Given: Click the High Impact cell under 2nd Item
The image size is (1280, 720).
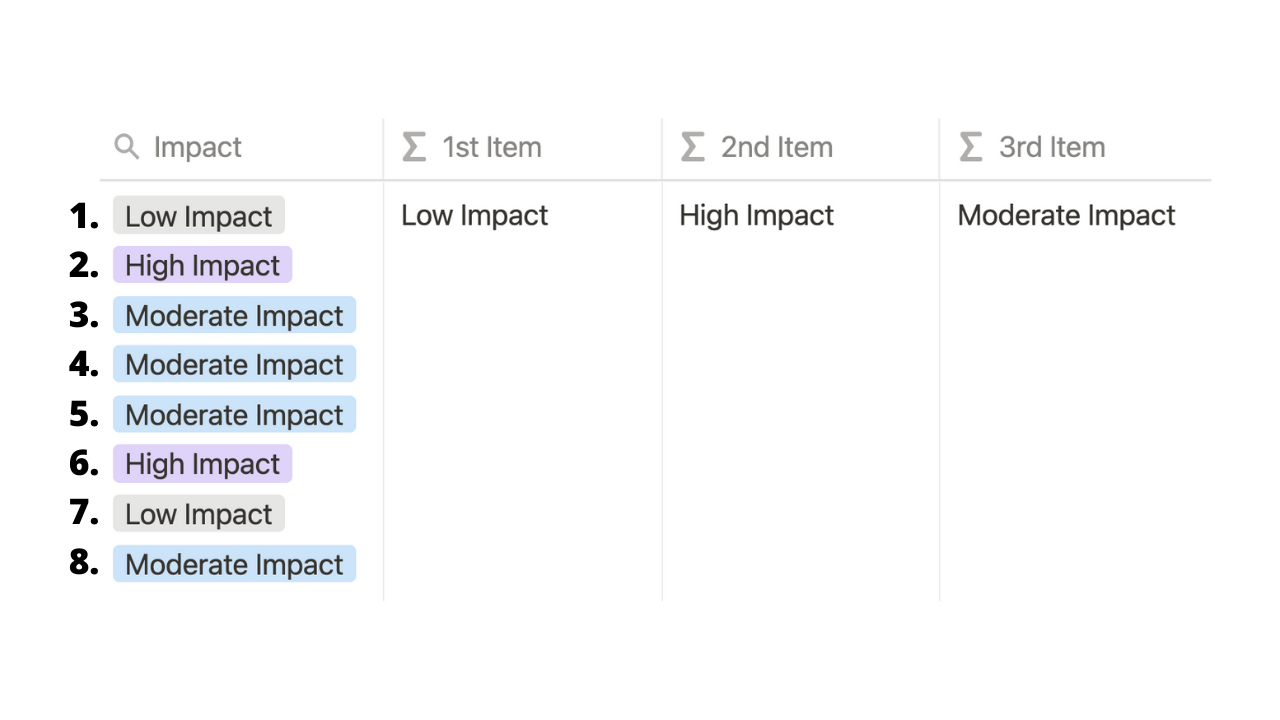Looking at the screenshot, I should [x=757, y=216].
